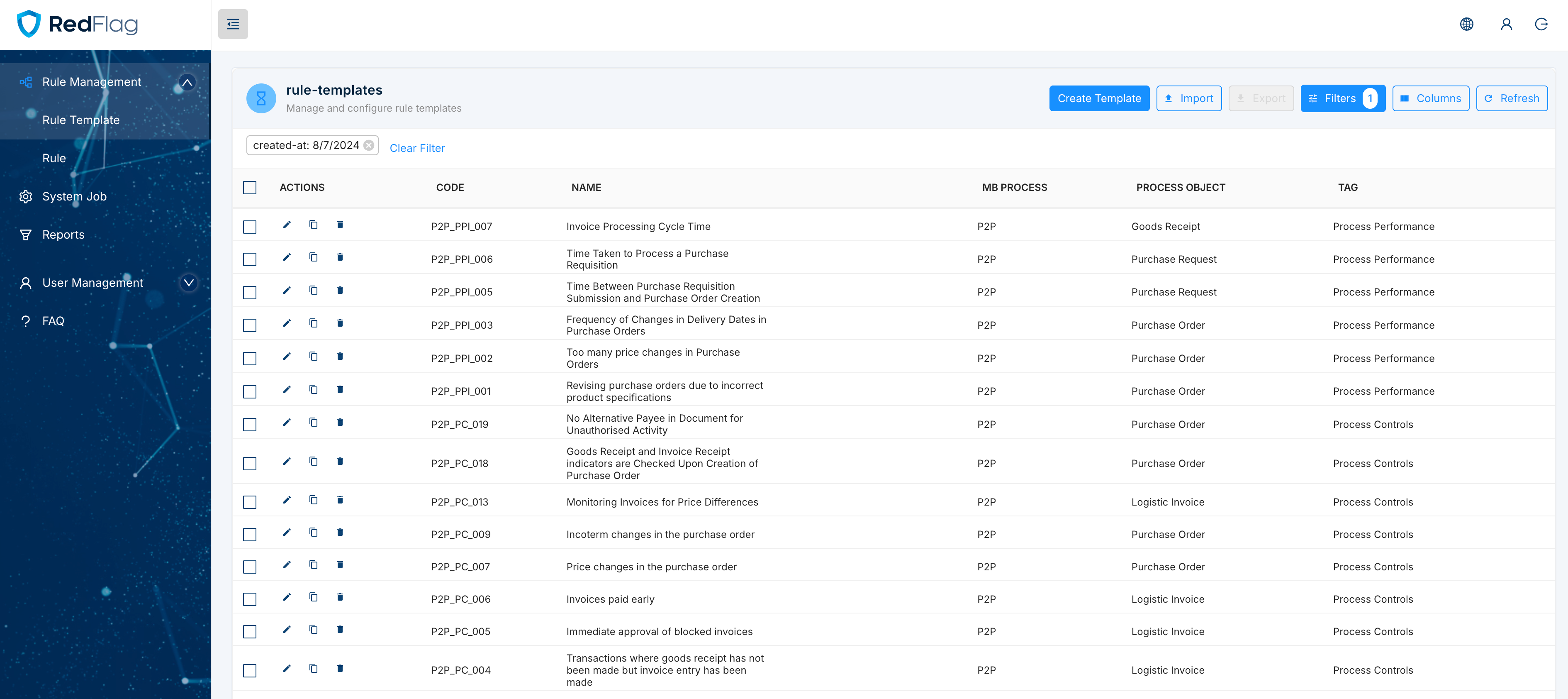Select Rule Template in the sidebar menu

[80, 120]
